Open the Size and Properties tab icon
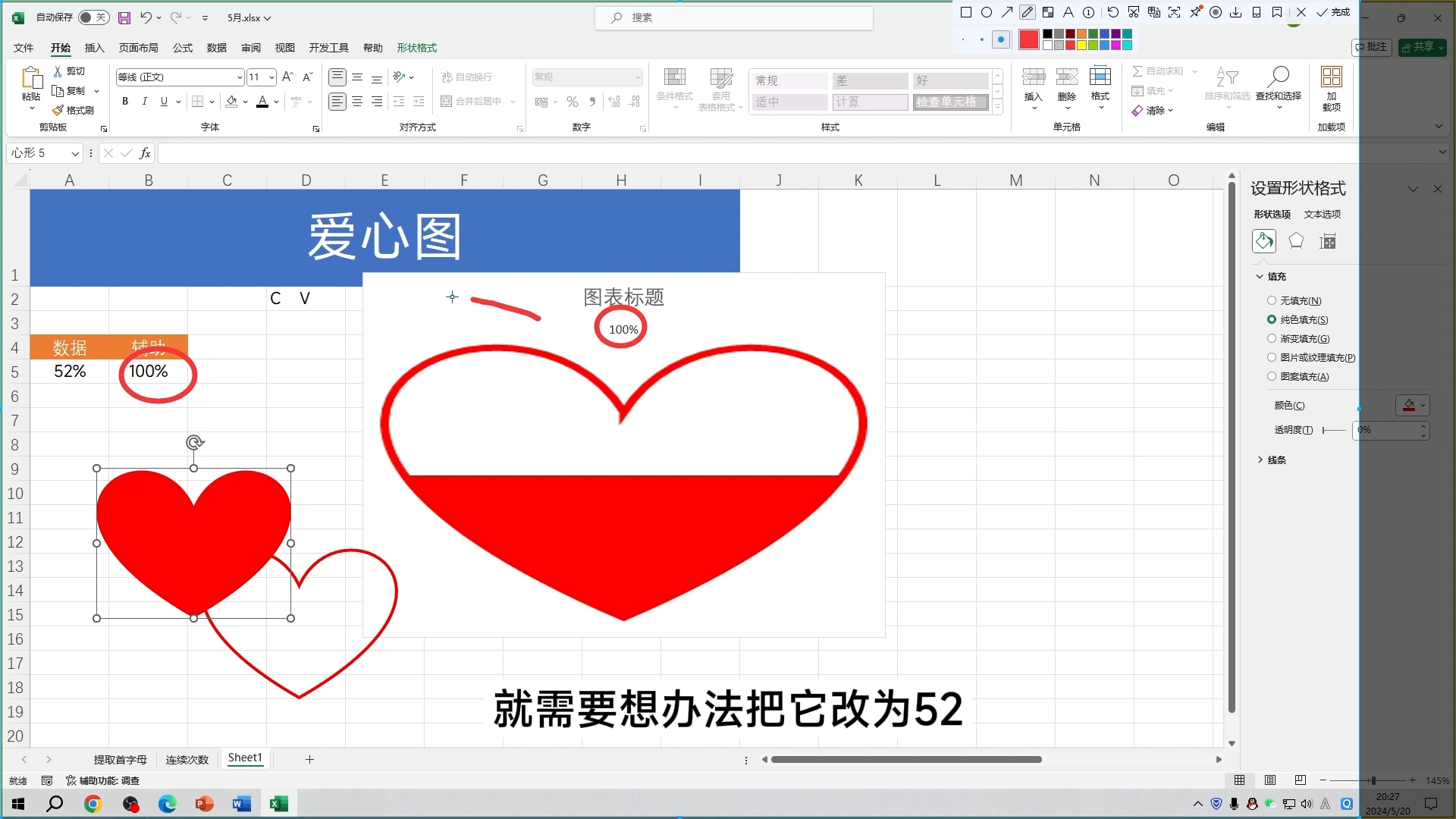The height and width of the screenshot is (819, 1456). [x=1327, y=241]
